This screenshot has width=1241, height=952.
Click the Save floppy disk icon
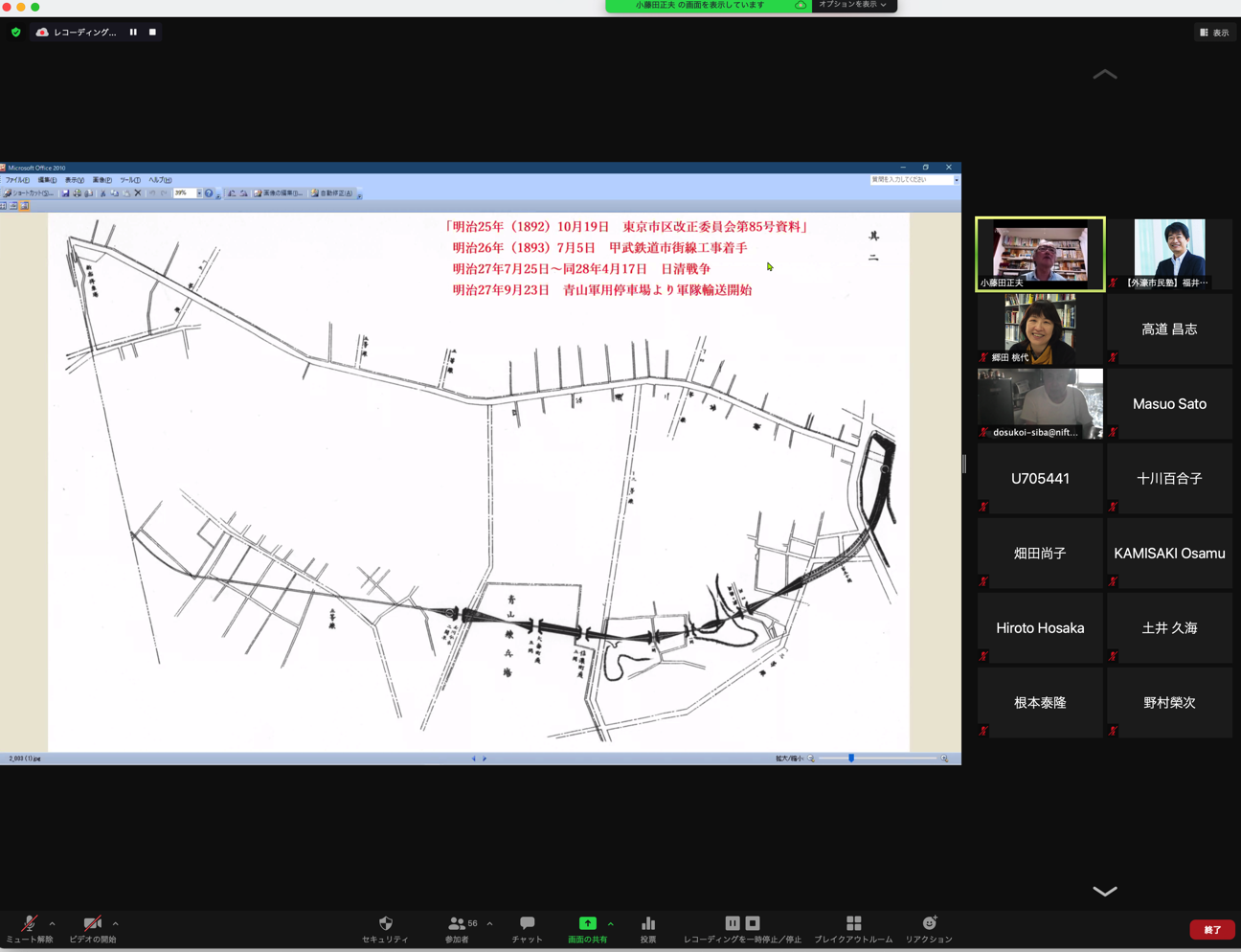[x=65, y=193]
